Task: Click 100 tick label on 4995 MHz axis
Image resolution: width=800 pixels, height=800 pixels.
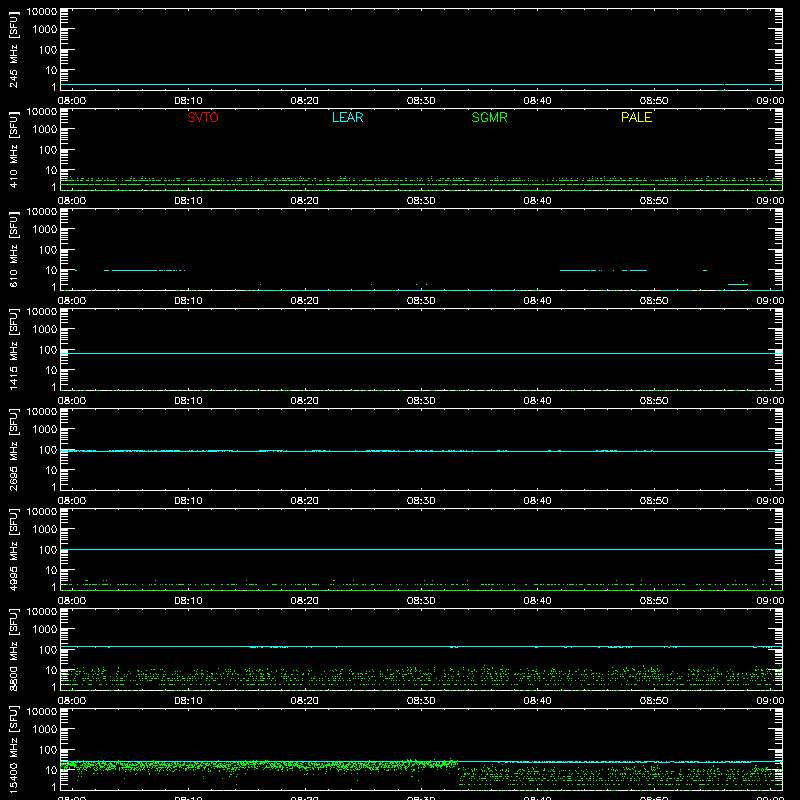Action: pyautogui.click(x=48, y=550)
